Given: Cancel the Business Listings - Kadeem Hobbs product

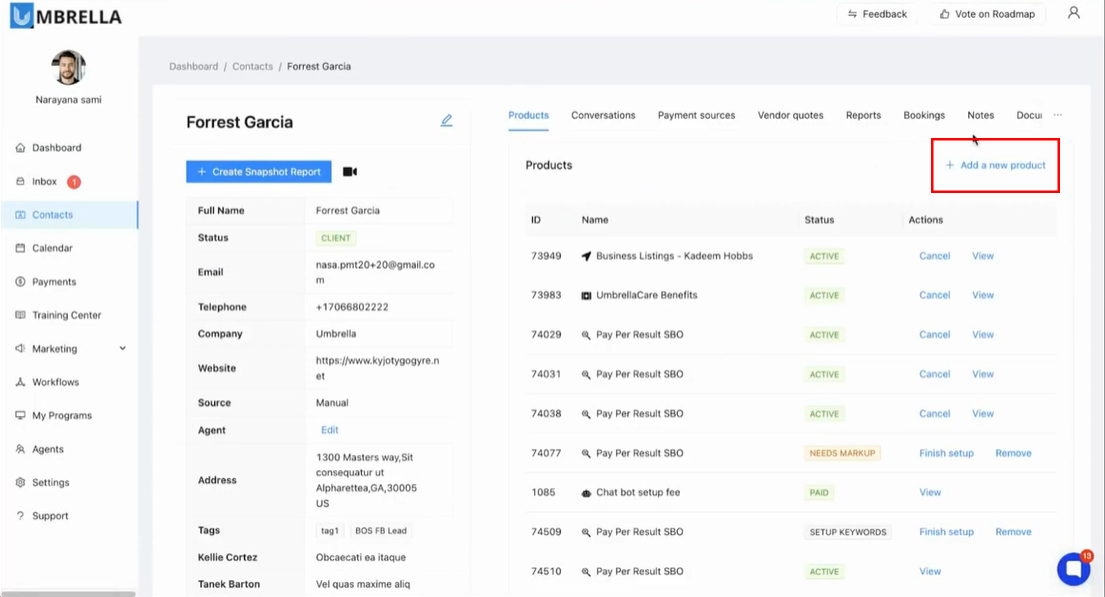Looking at the screenshot, I should point(934,256).
